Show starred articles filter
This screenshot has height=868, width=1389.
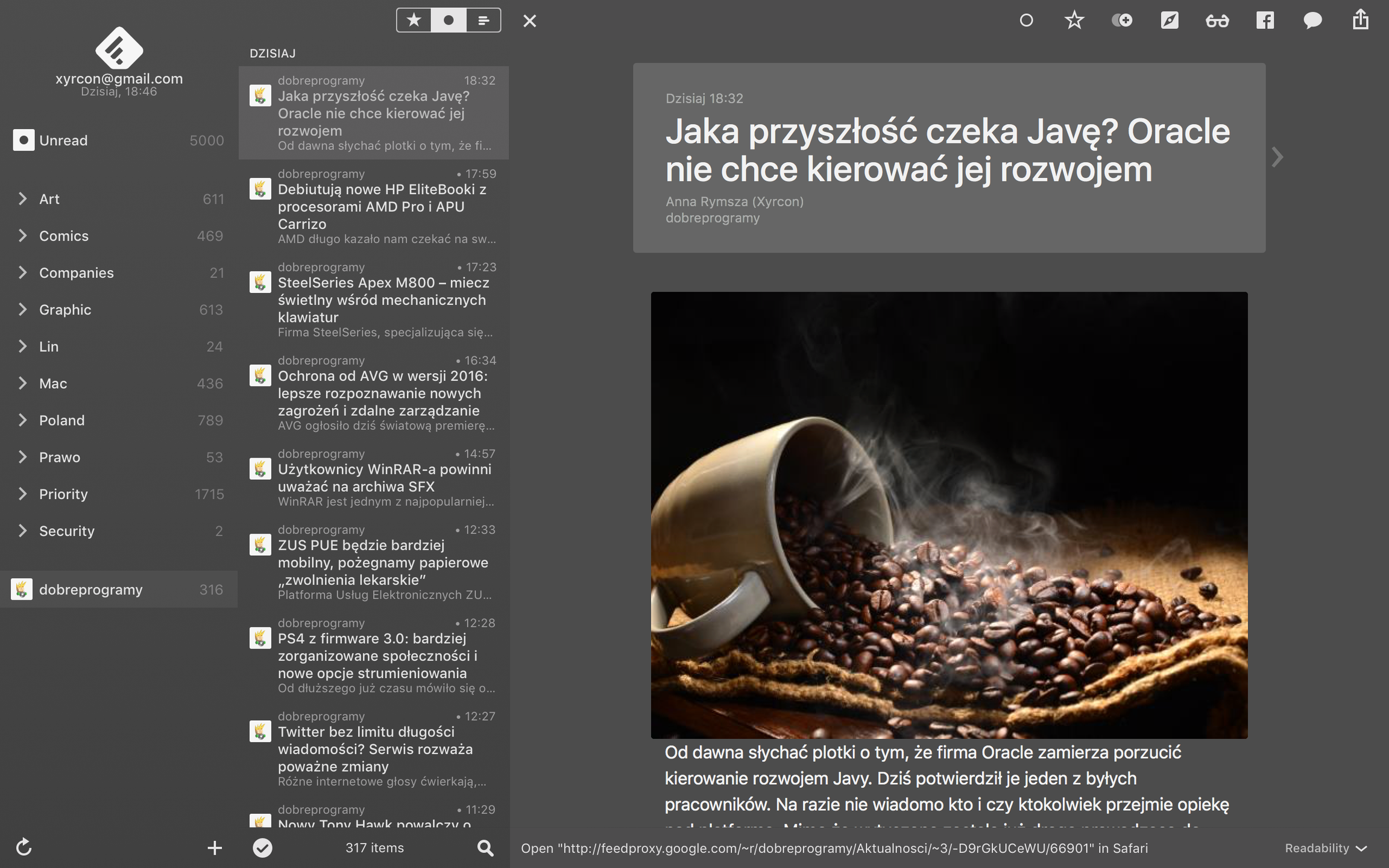pos(414,20)
